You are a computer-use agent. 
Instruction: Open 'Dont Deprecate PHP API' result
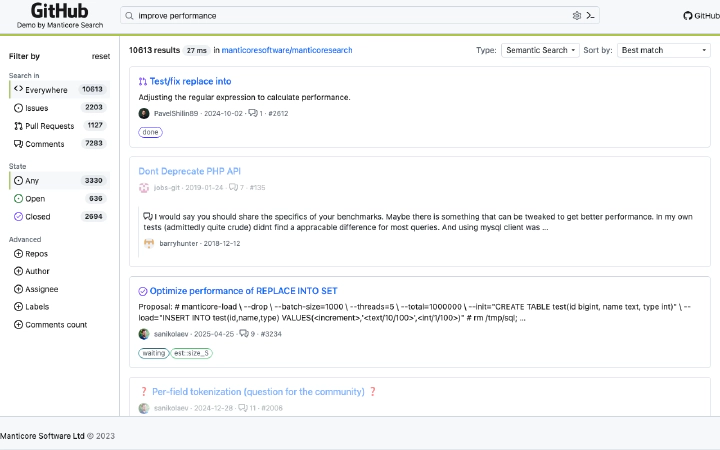click(190, 171)
